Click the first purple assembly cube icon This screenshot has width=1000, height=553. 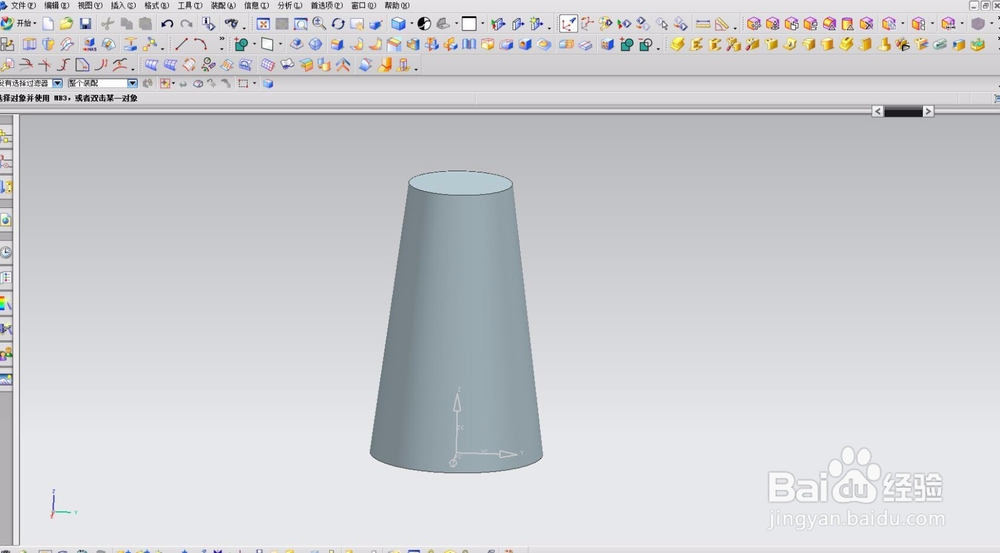(754, 24)
